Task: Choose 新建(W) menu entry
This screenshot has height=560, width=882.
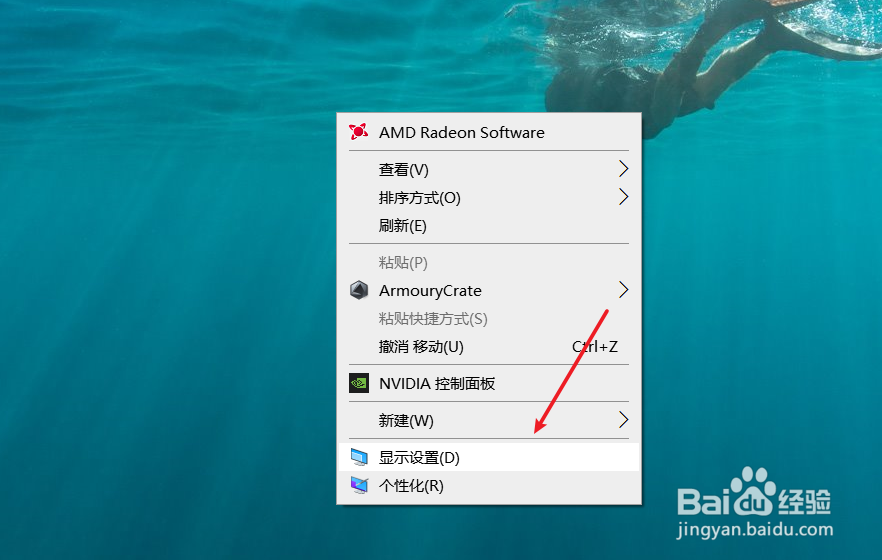Action: [x=488, y=420]
